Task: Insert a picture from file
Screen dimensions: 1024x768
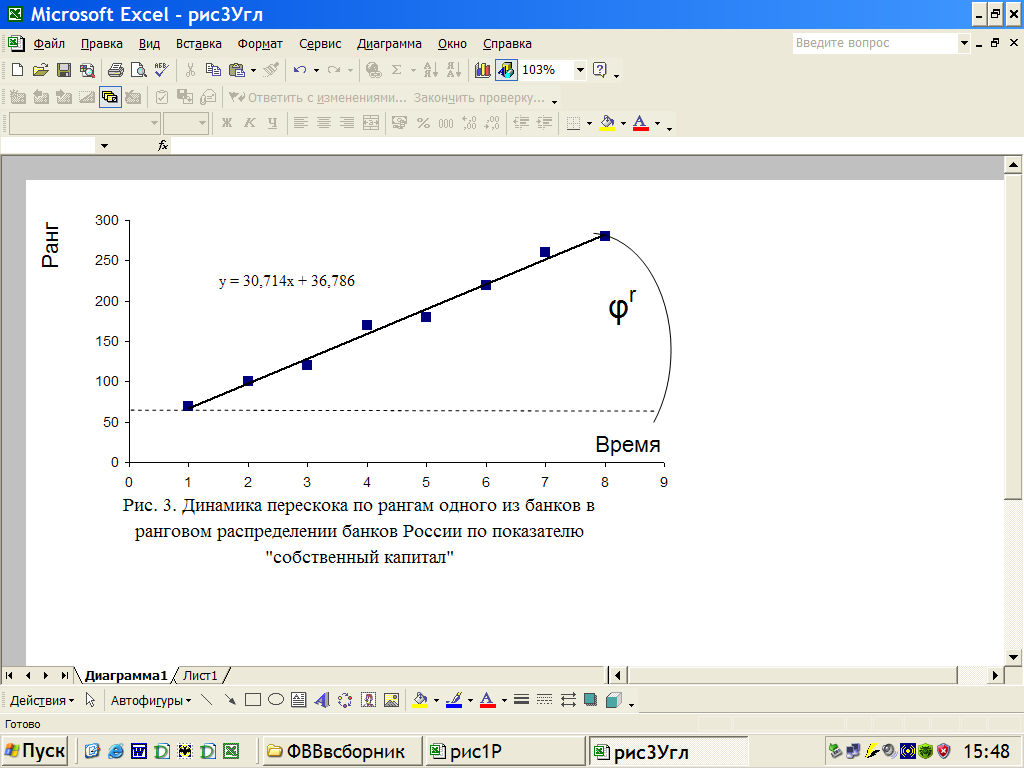Action: (391, 700)
